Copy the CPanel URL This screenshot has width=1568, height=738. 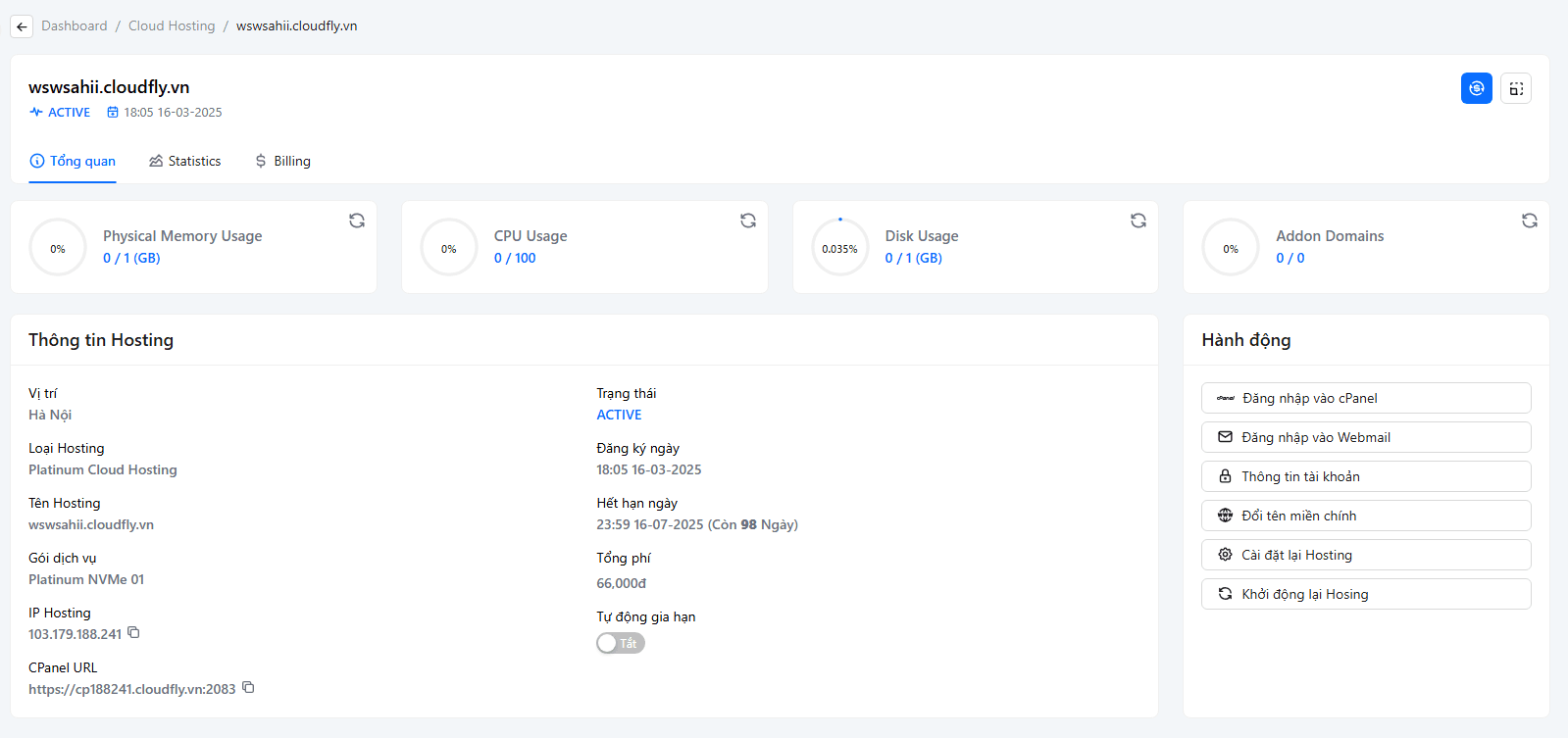pos(248,688)
